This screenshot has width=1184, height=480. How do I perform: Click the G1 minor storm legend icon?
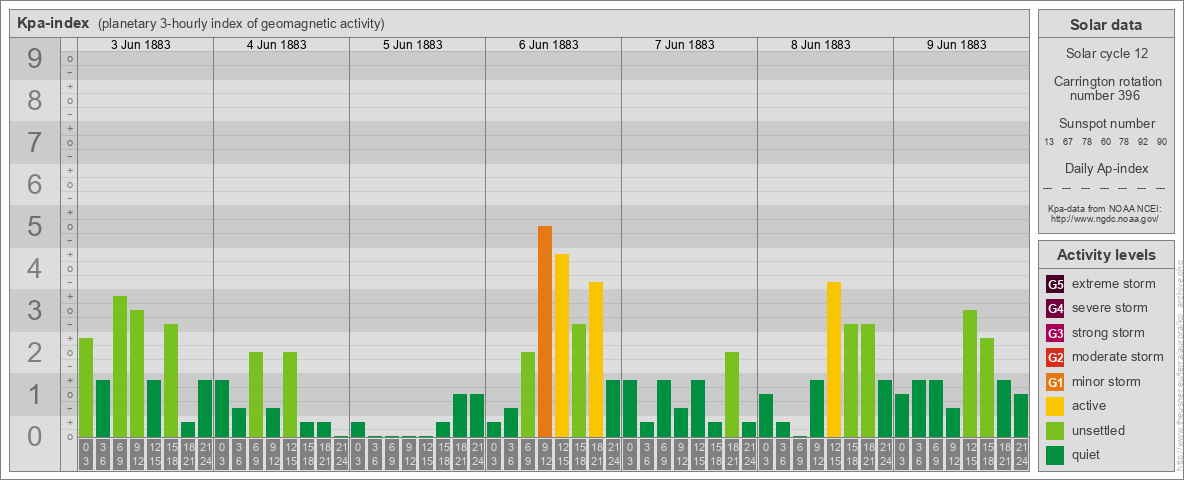[x=1055, y=382]
